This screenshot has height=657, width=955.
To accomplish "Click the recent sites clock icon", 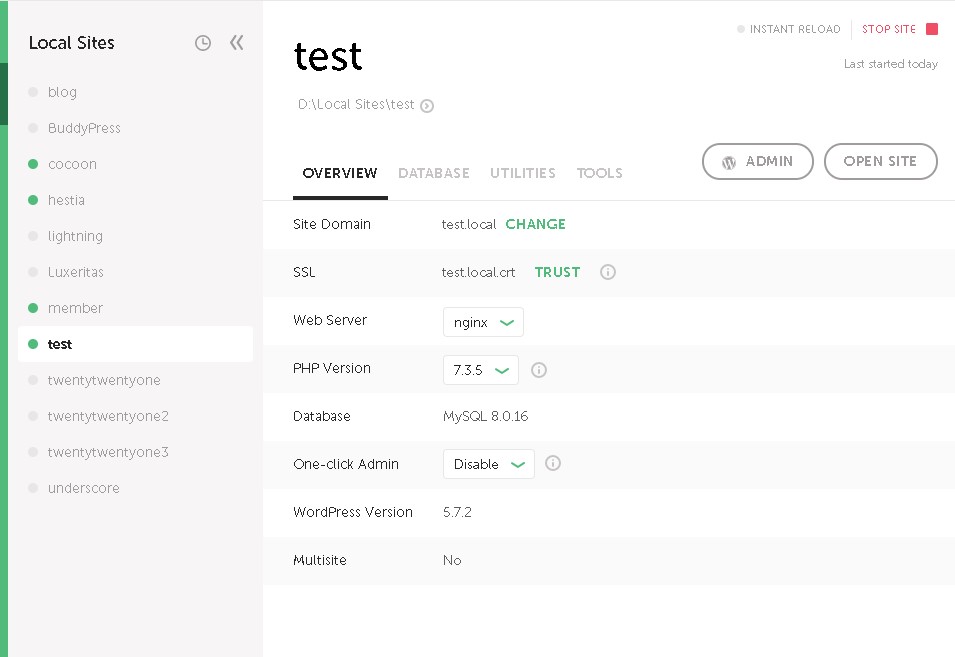I will pos(203,43).
